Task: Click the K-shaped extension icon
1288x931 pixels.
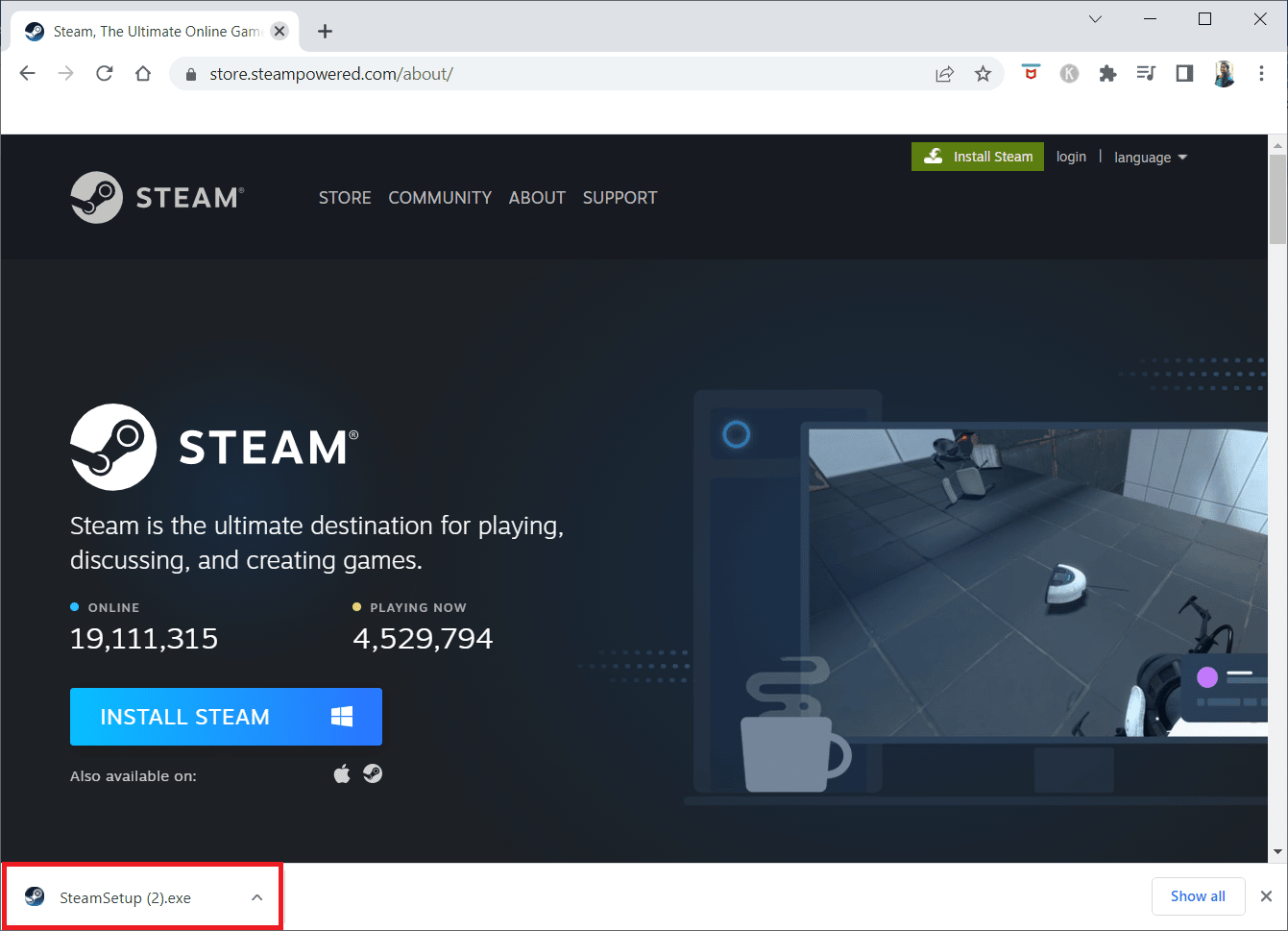Action: [x=1069, y=73]
